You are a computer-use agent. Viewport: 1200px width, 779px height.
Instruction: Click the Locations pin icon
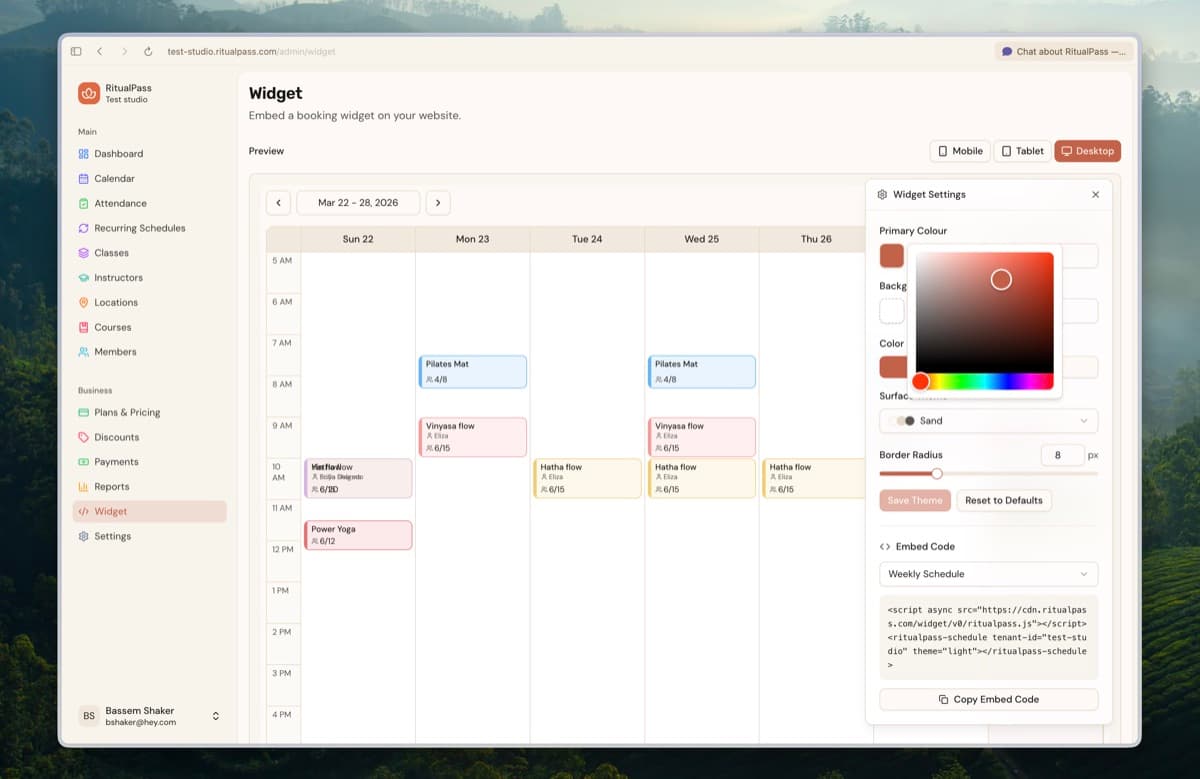coord(84,302)
